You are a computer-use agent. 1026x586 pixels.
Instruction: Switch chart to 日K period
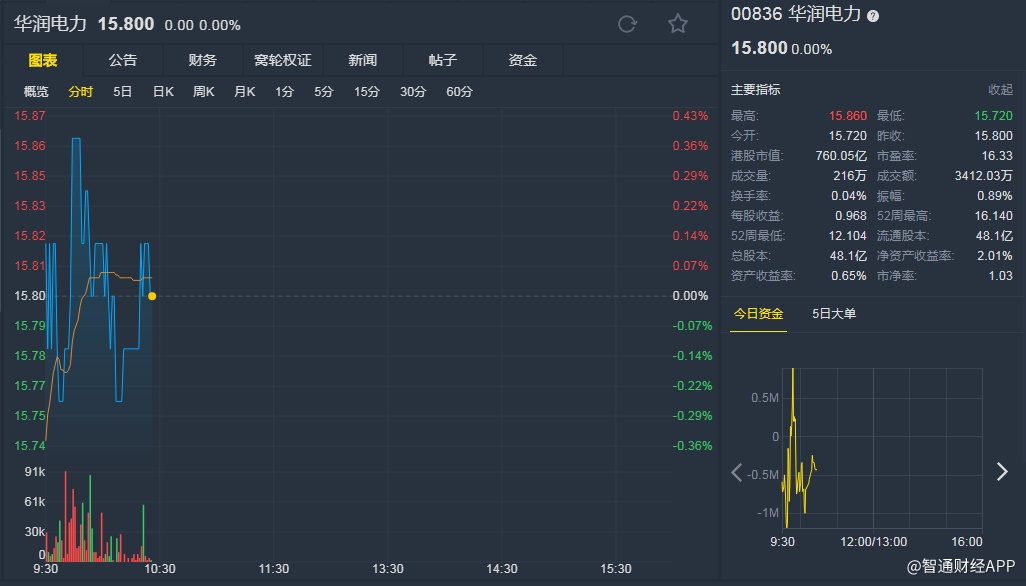(163, 92)
